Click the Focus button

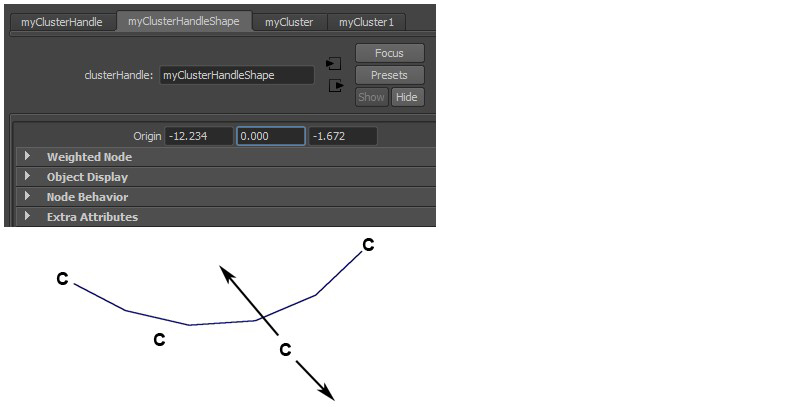coord(390,53)
